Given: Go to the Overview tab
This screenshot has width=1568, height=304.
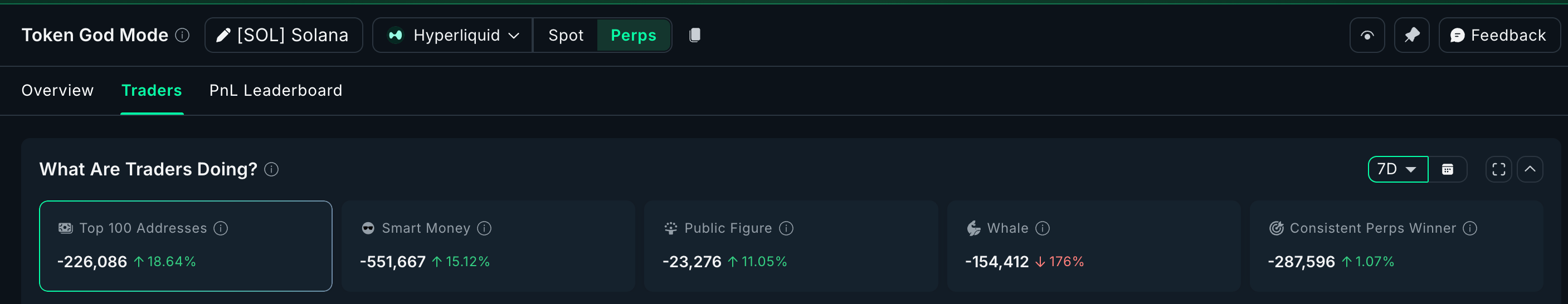Looking at the screenshot, I should coord(58,91).
